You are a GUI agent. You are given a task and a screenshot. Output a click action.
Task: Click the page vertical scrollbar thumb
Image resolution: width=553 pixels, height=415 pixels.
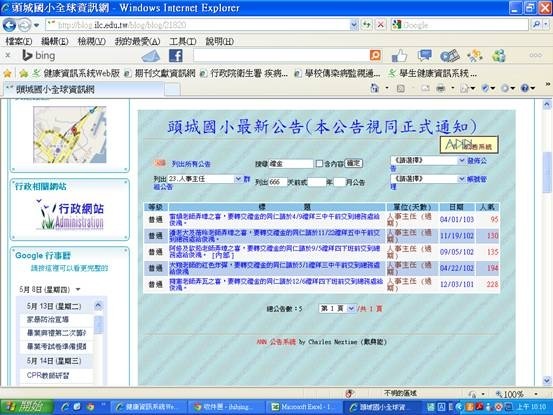click(x=547, y=172)
